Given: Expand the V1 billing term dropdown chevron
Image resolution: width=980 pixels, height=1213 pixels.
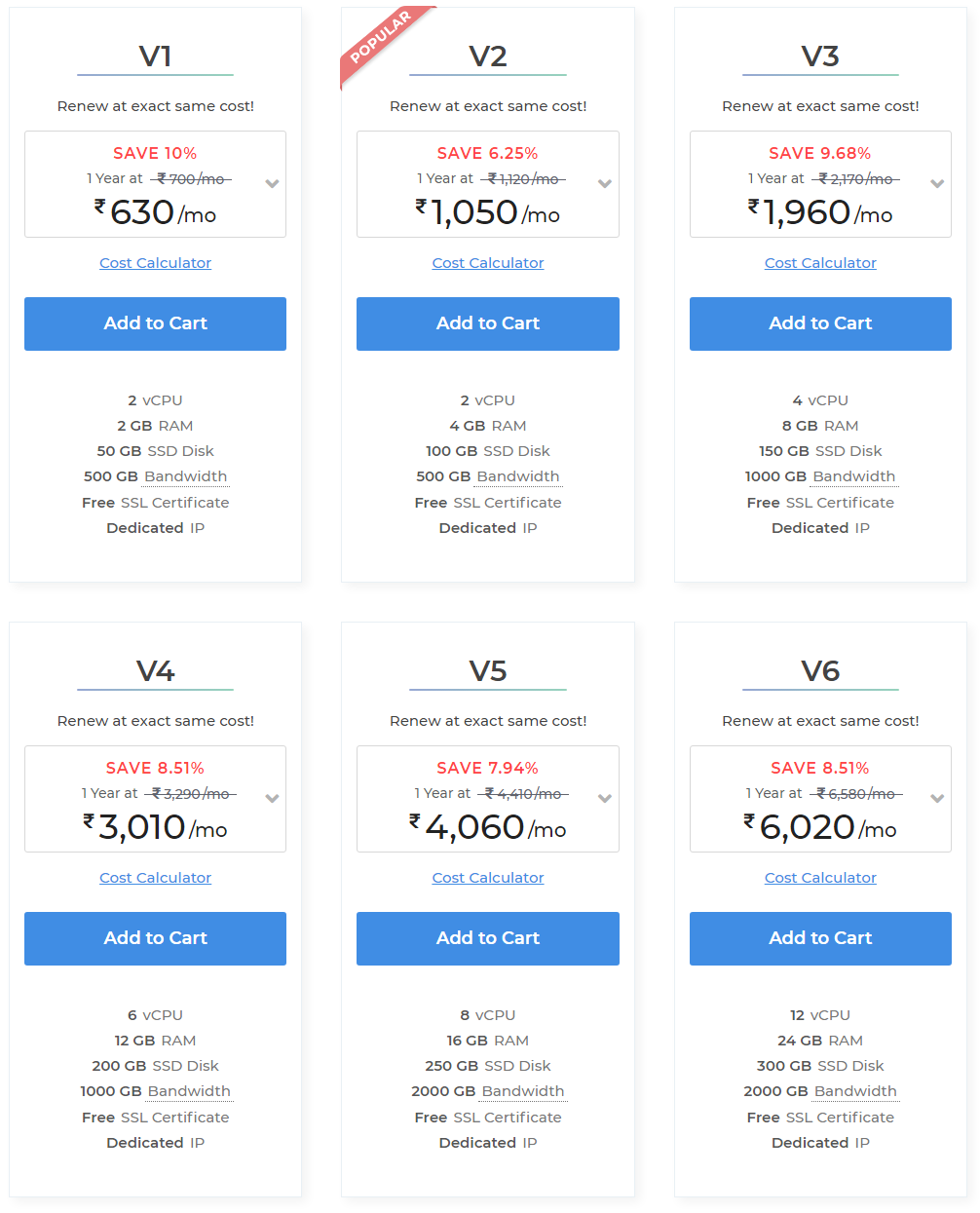Looking at the screenshot, I should click(273, 184).
